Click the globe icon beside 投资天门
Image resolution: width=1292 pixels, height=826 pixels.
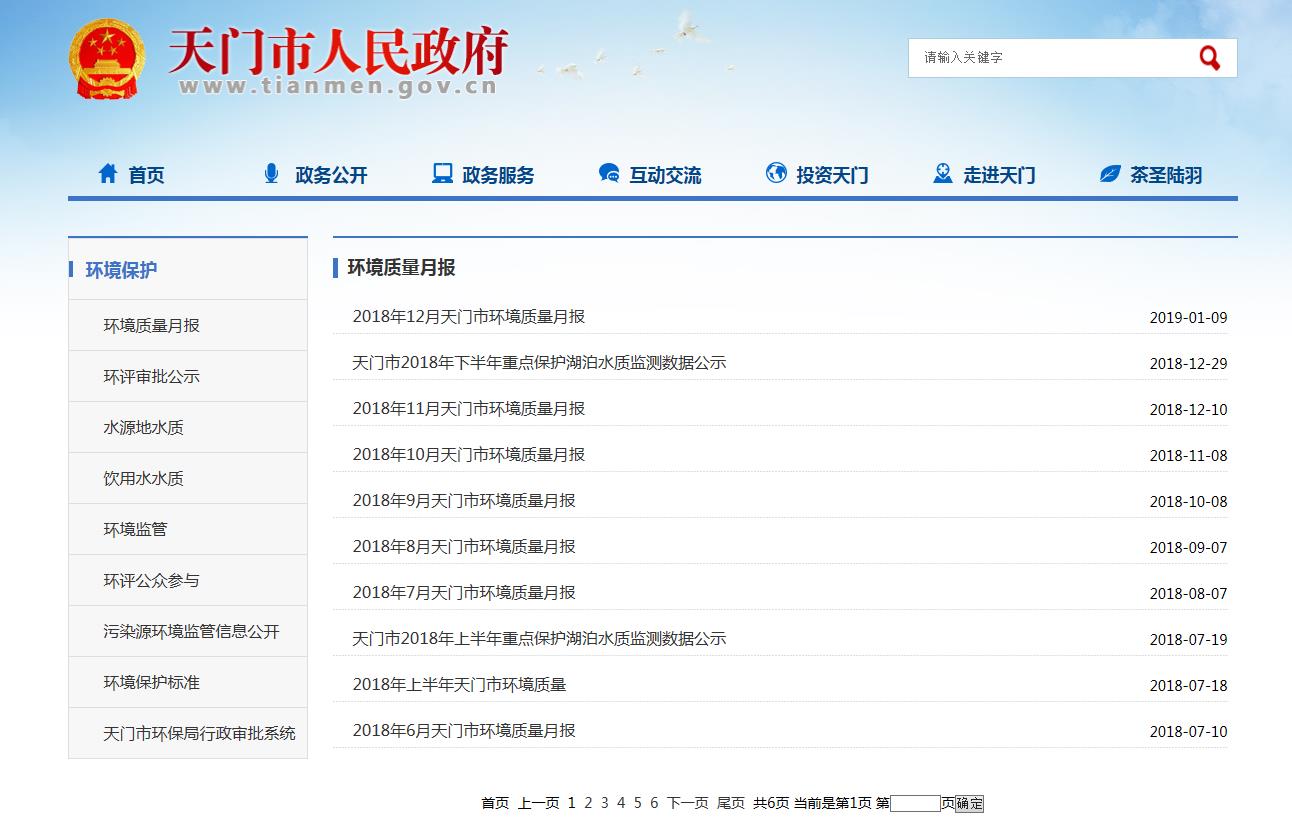tap(776, 174)
